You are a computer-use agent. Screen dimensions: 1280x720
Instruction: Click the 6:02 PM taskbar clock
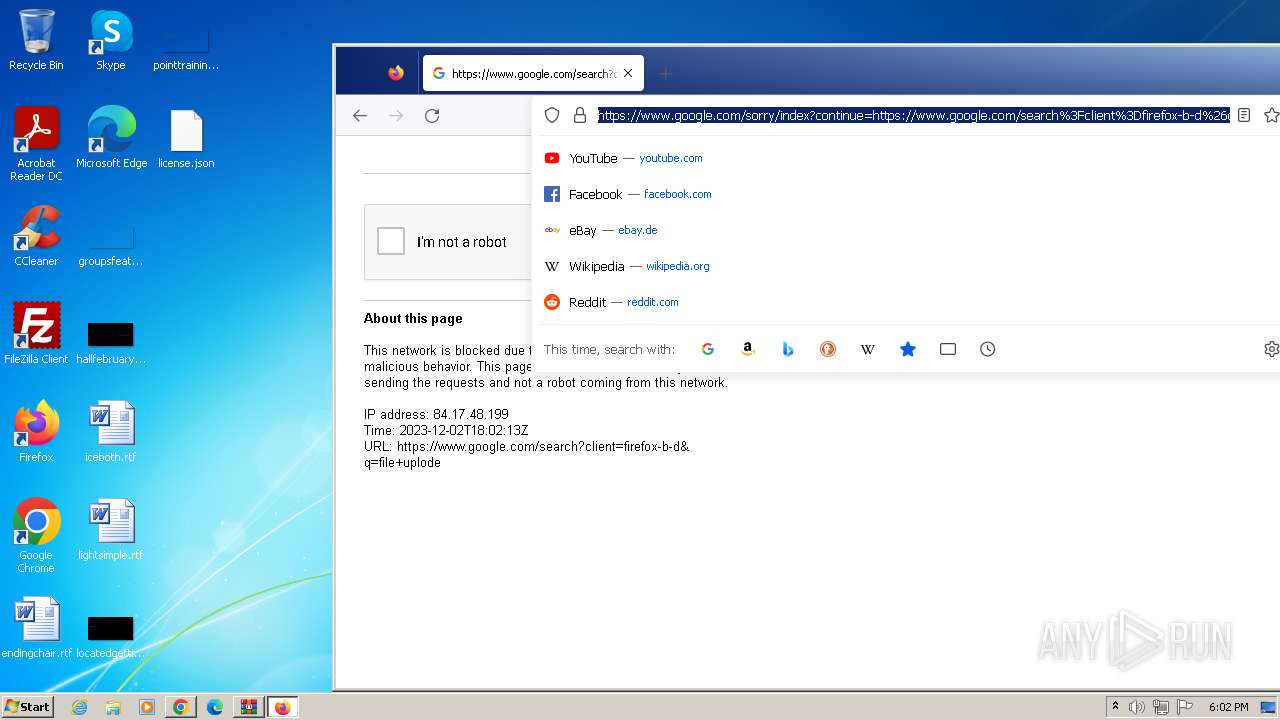pyautogui.click(x=1228, y=707)
